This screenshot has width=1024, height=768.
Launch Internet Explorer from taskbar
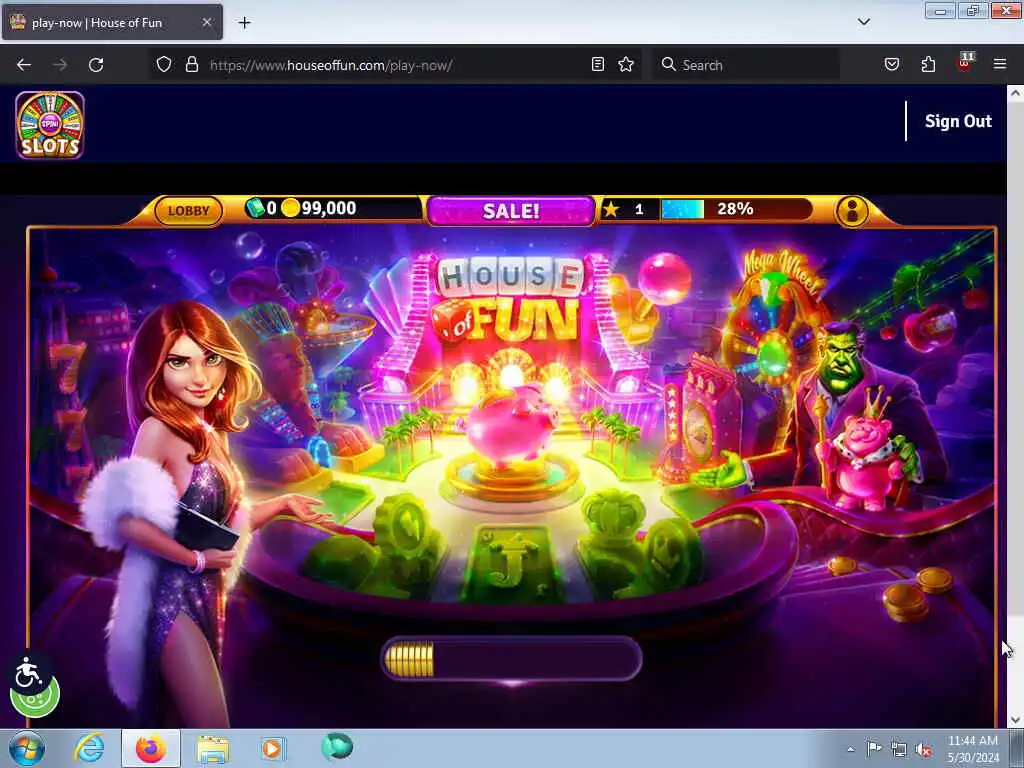click(89, 748)
